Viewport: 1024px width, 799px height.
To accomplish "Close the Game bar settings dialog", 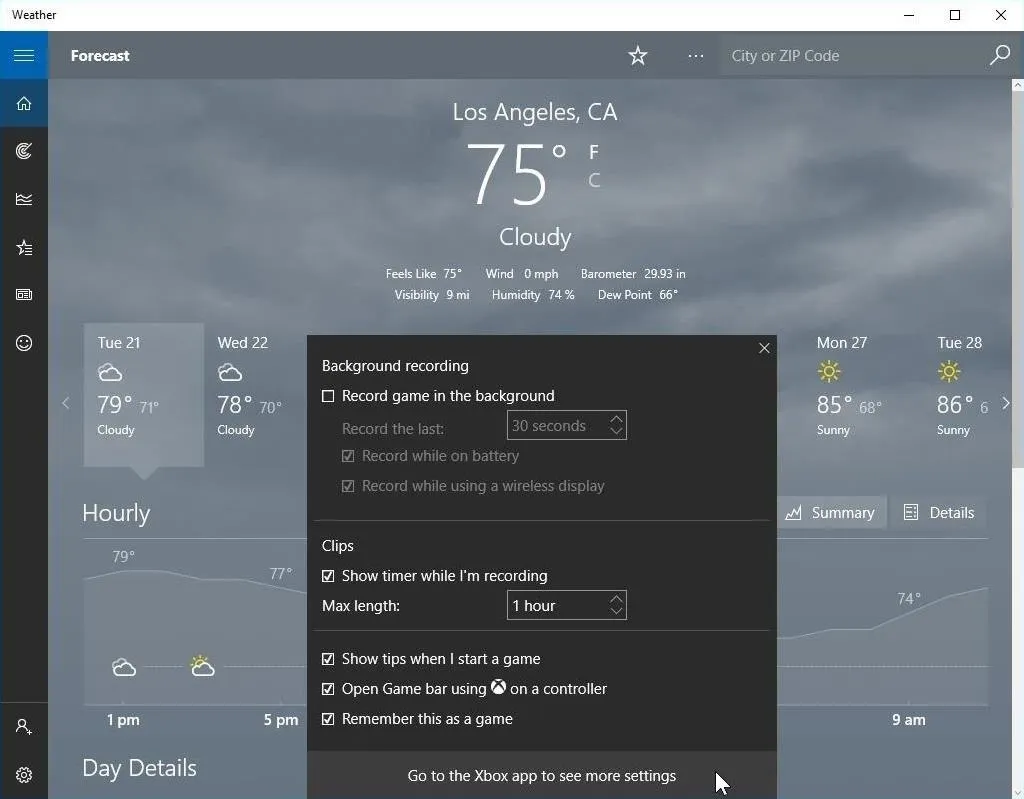I will tap(764, 348).
